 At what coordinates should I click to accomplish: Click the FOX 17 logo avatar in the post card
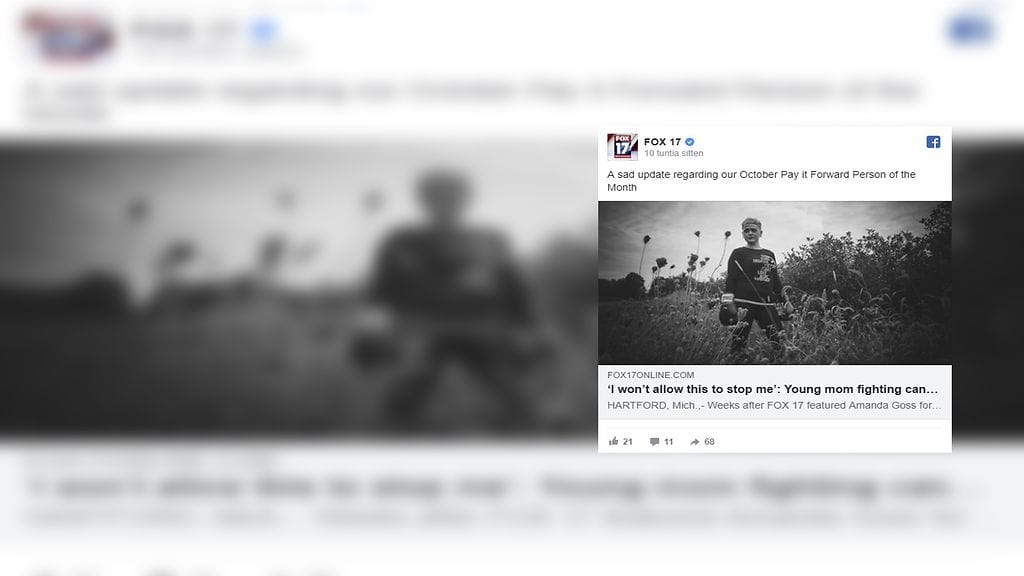click(x=622, y=147)
